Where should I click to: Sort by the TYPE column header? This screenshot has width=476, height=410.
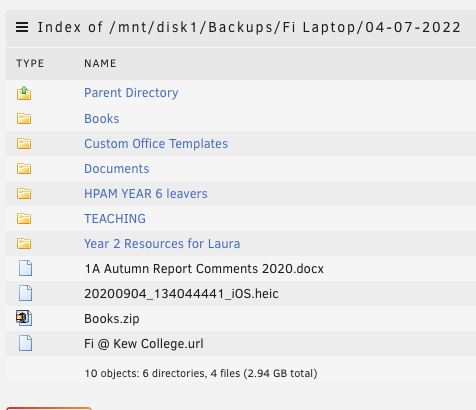30,63
